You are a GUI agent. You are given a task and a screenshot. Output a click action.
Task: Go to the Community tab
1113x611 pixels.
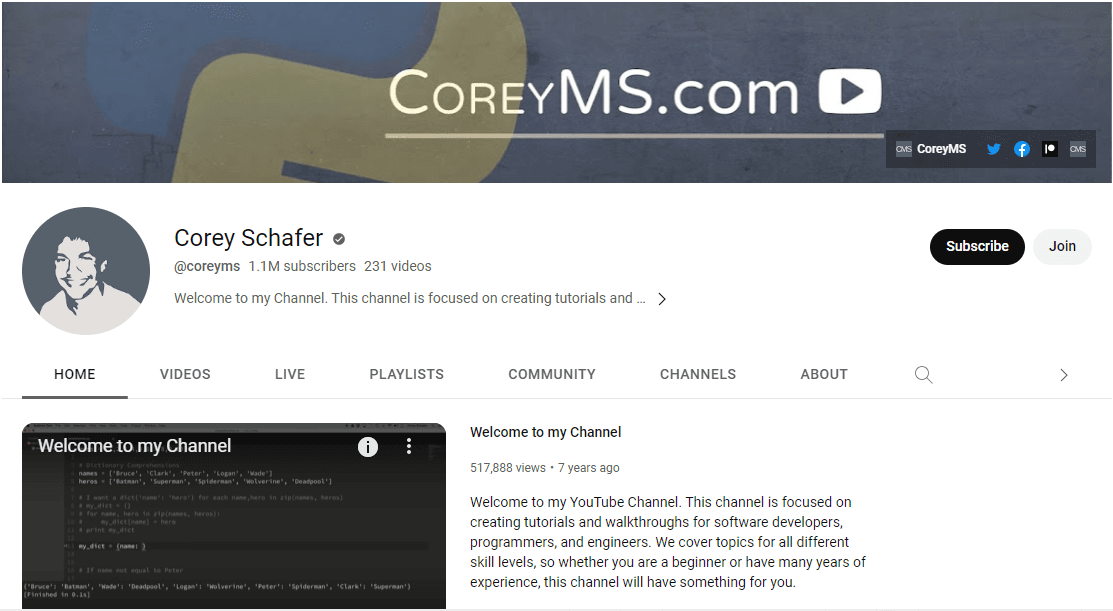pos(551,374)
